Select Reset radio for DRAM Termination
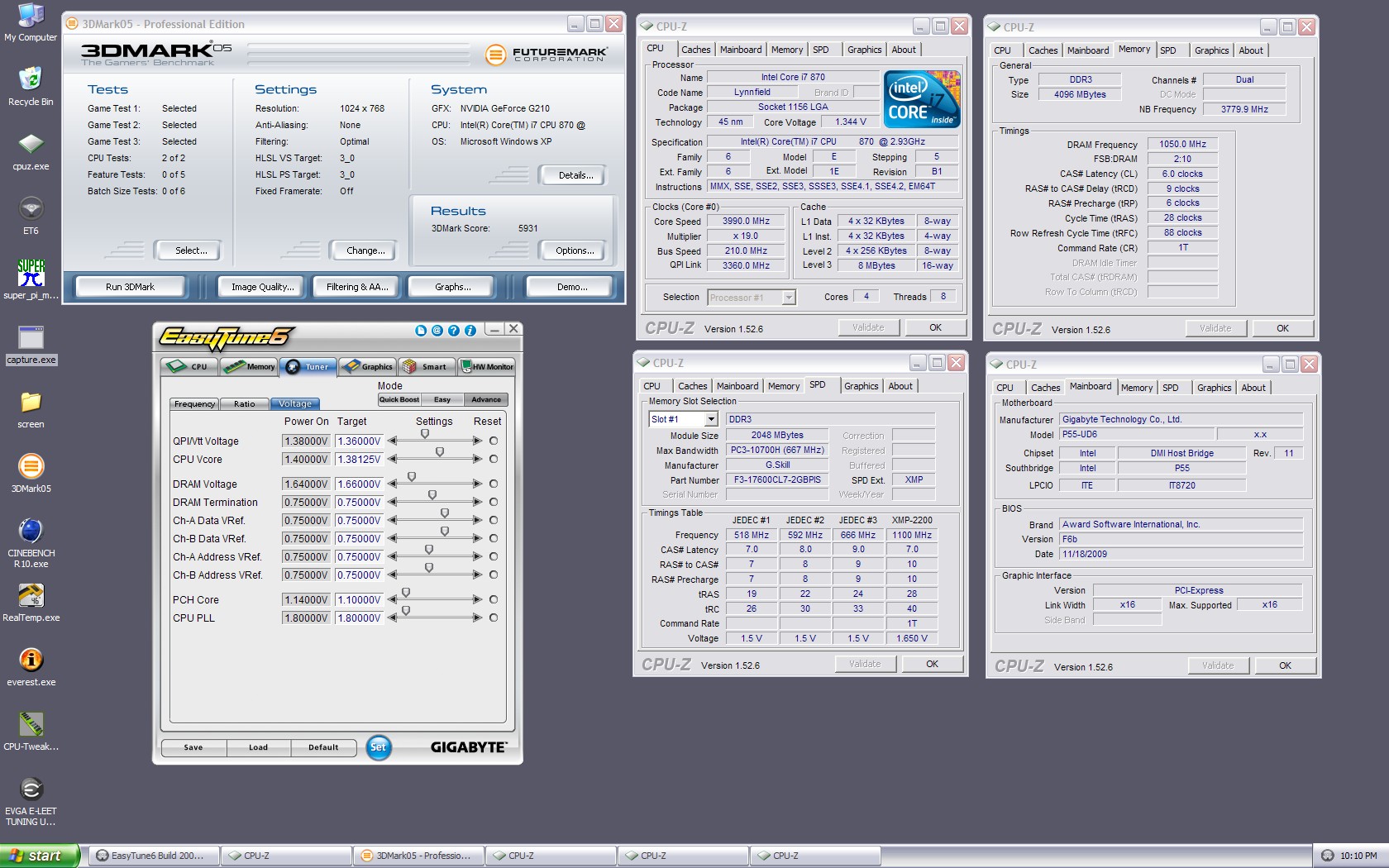The width and height of the screenshot is (1389, 868). pos(494,503)
